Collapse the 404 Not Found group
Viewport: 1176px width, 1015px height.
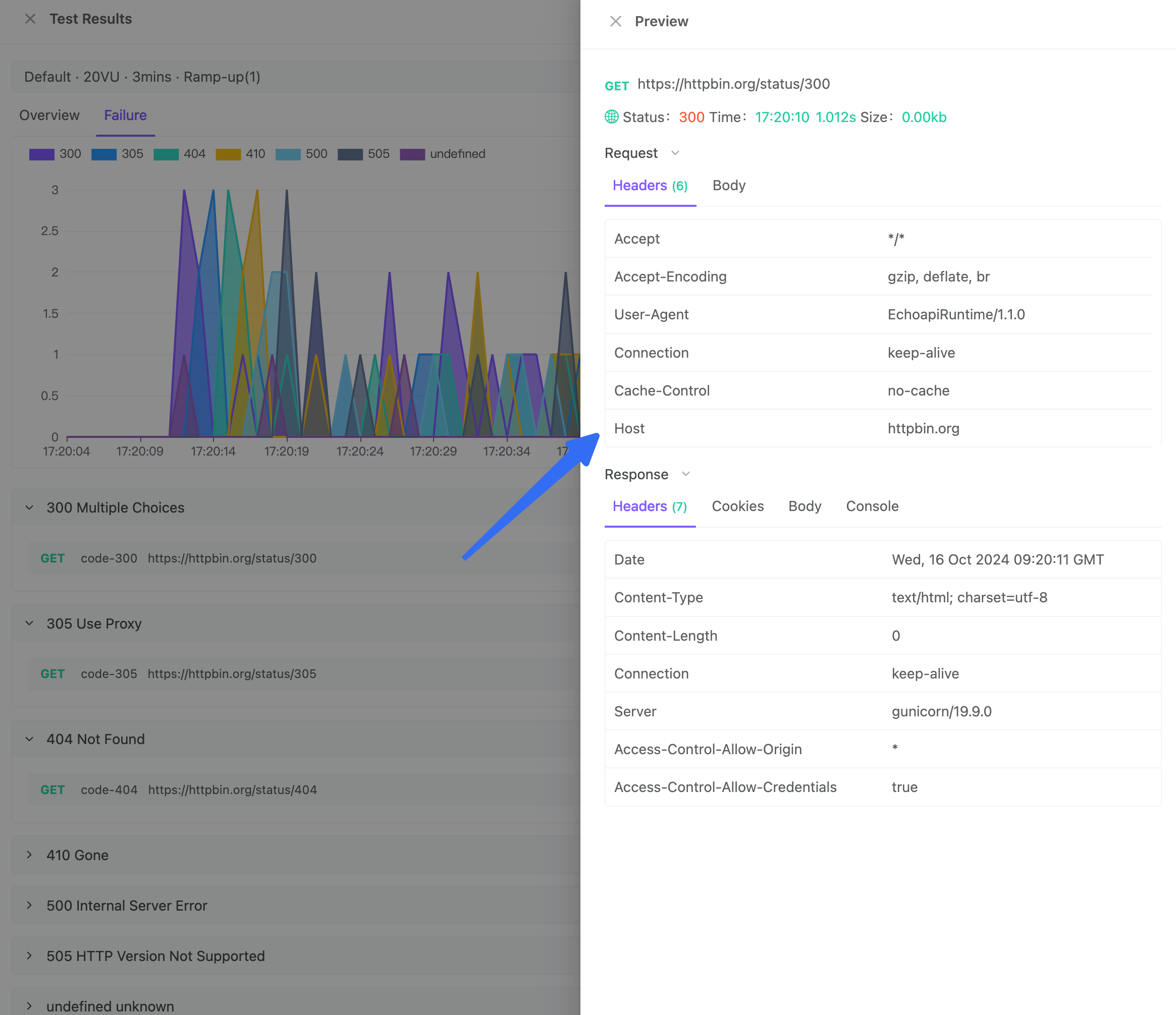pyautogui.click(x=29, y=739)
